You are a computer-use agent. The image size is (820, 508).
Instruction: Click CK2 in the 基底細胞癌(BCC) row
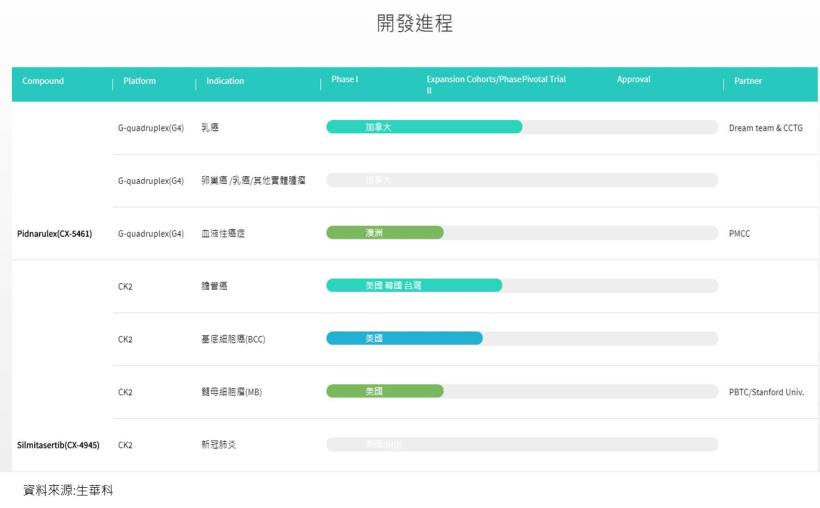pyautogui.click(x=125, y=339)
